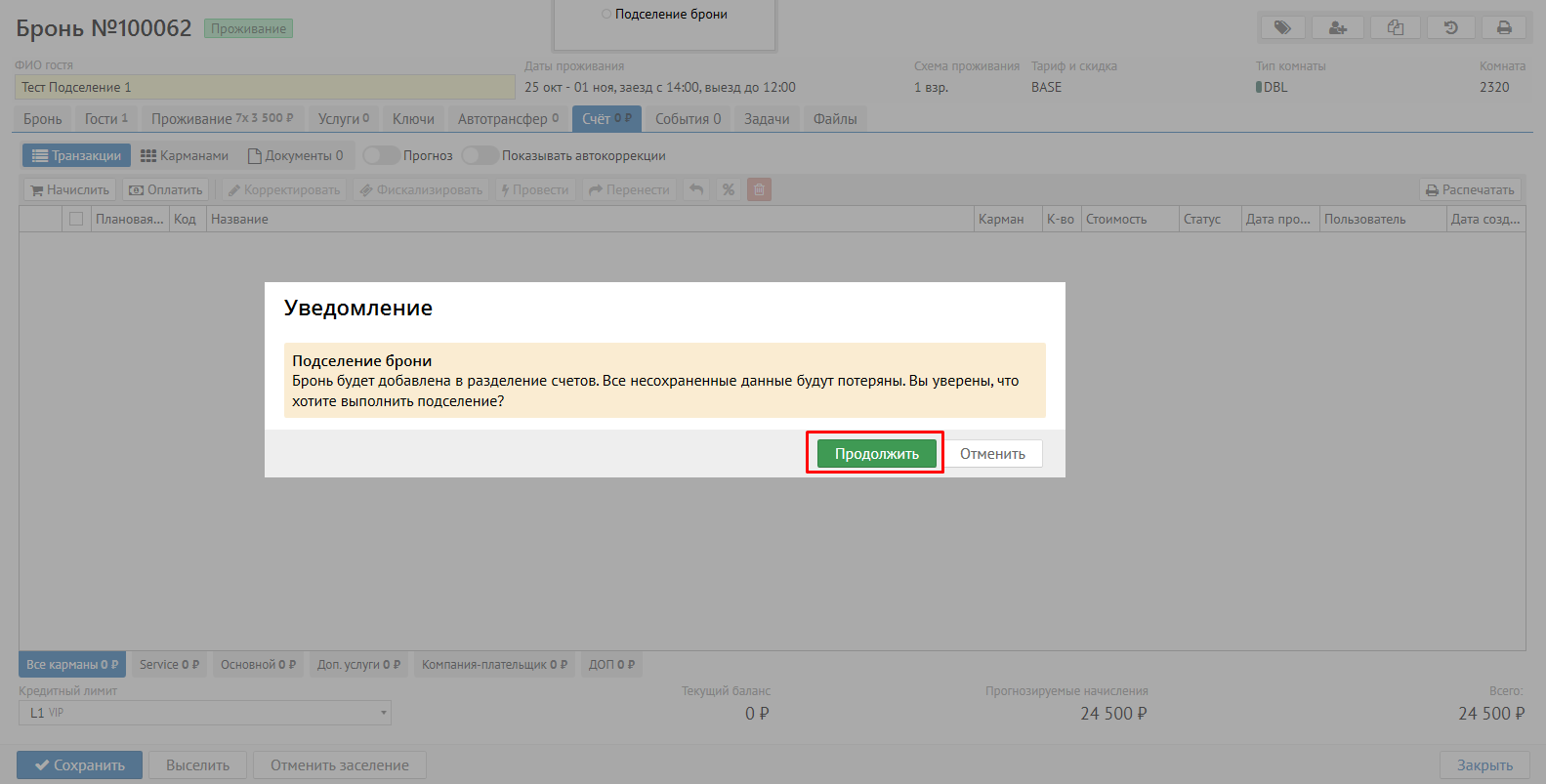Click the Дата про... column header
The width and height of the screenshot is (1546, 784).
click(x=1280, y=219)
